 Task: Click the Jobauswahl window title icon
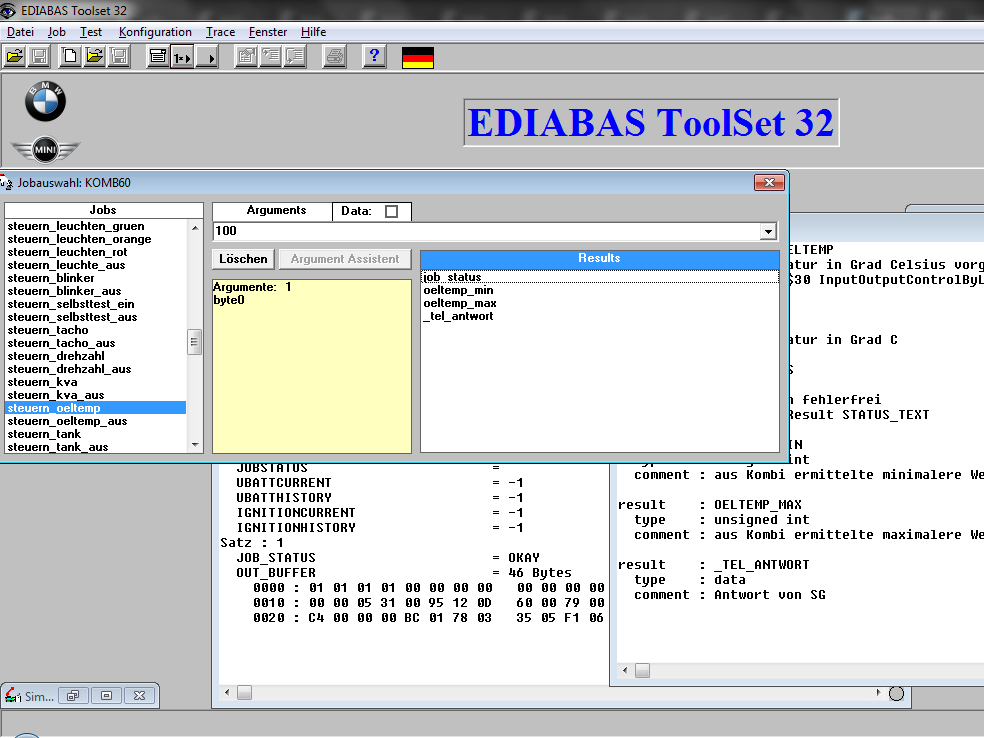6,183
